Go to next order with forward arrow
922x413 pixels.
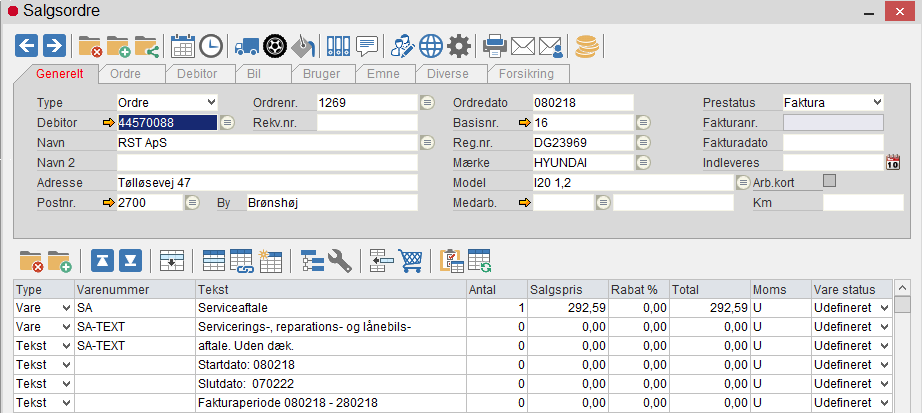[x=54, y=45]
